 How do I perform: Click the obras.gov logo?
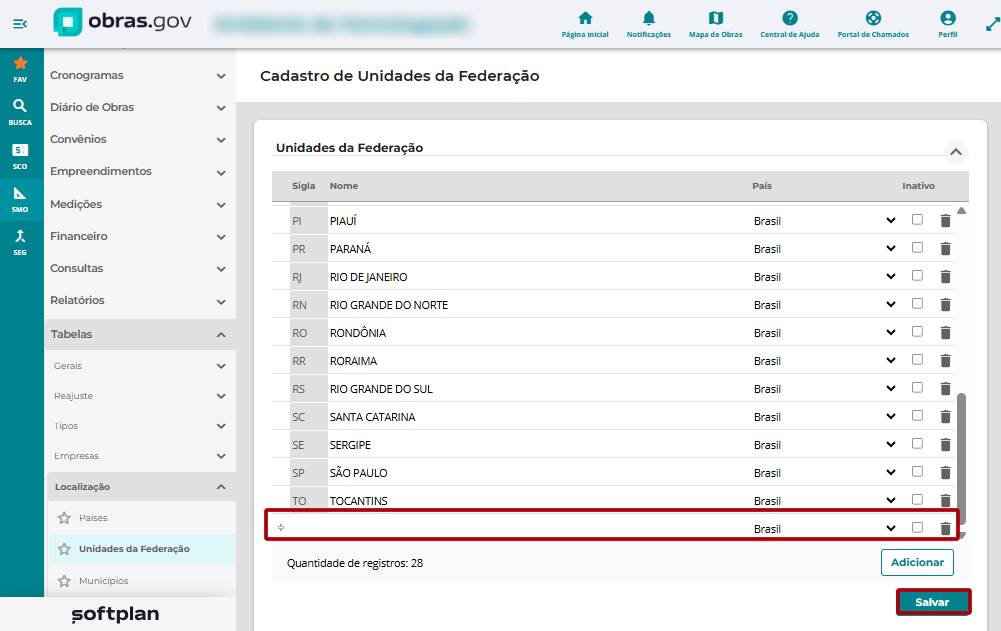122,22
